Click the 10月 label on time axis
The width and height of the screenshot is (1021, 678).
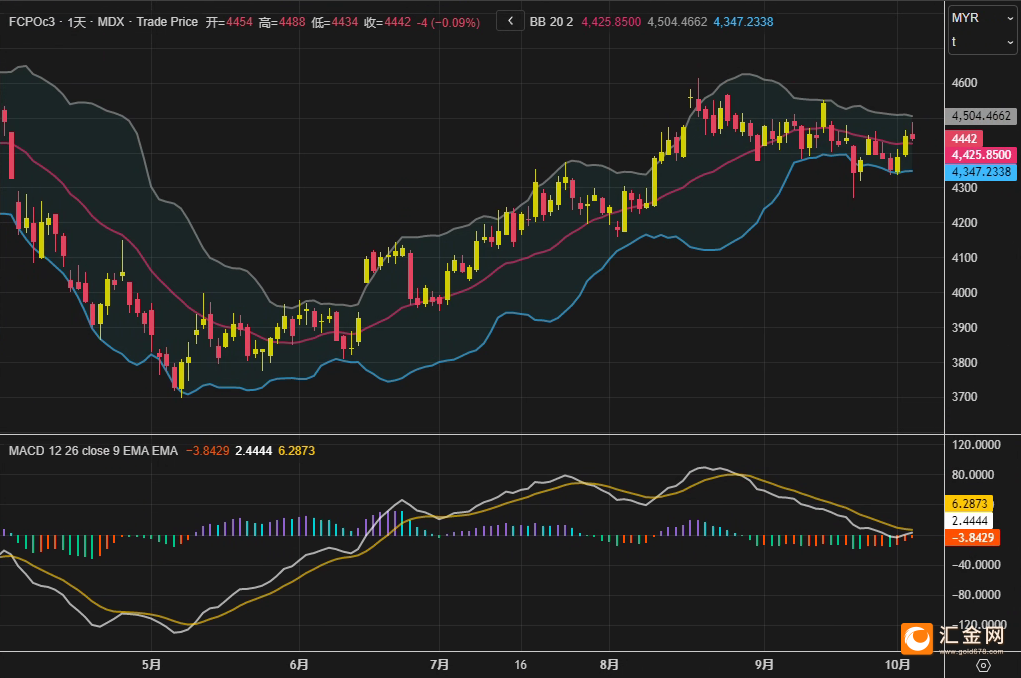click(898, 664)
